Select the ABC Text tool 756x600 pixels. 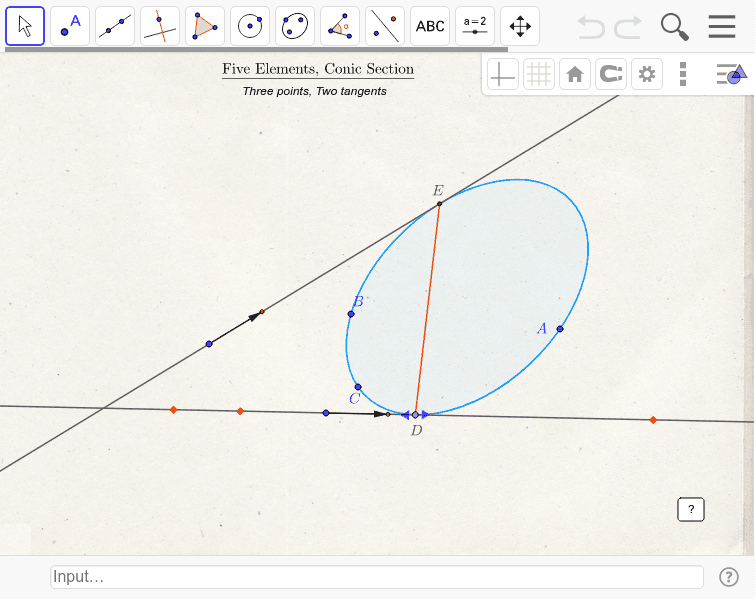[430, 26]
